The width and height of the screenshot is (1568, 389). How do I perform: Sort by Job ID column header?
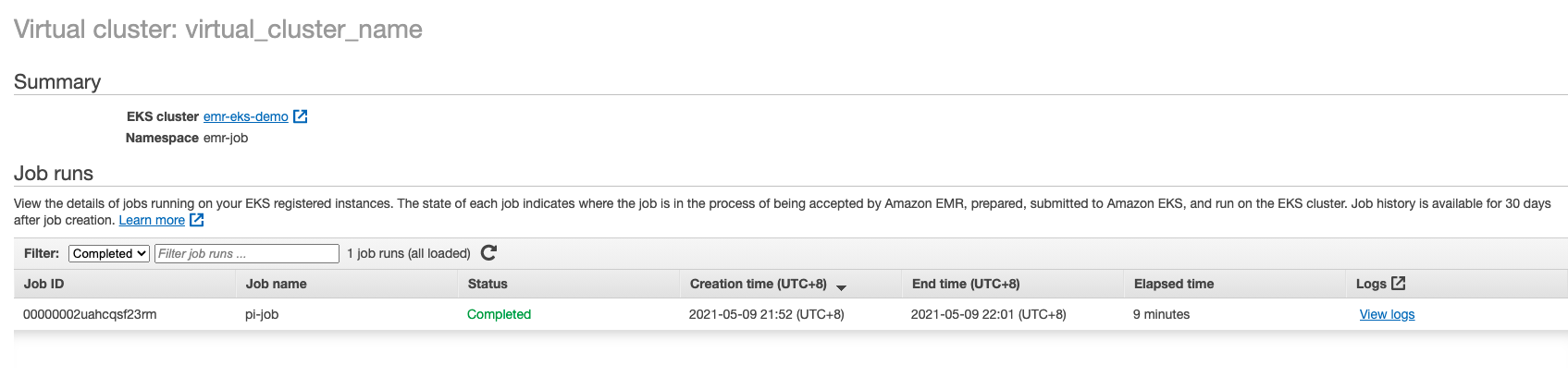[43, 284]
